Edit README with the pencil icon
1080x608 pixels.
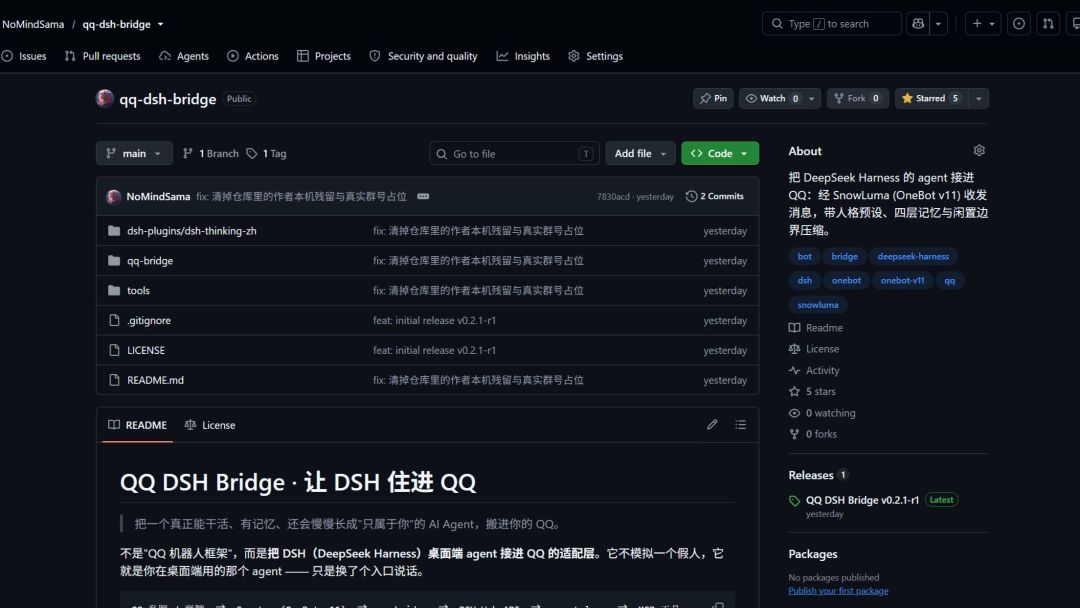712,424
